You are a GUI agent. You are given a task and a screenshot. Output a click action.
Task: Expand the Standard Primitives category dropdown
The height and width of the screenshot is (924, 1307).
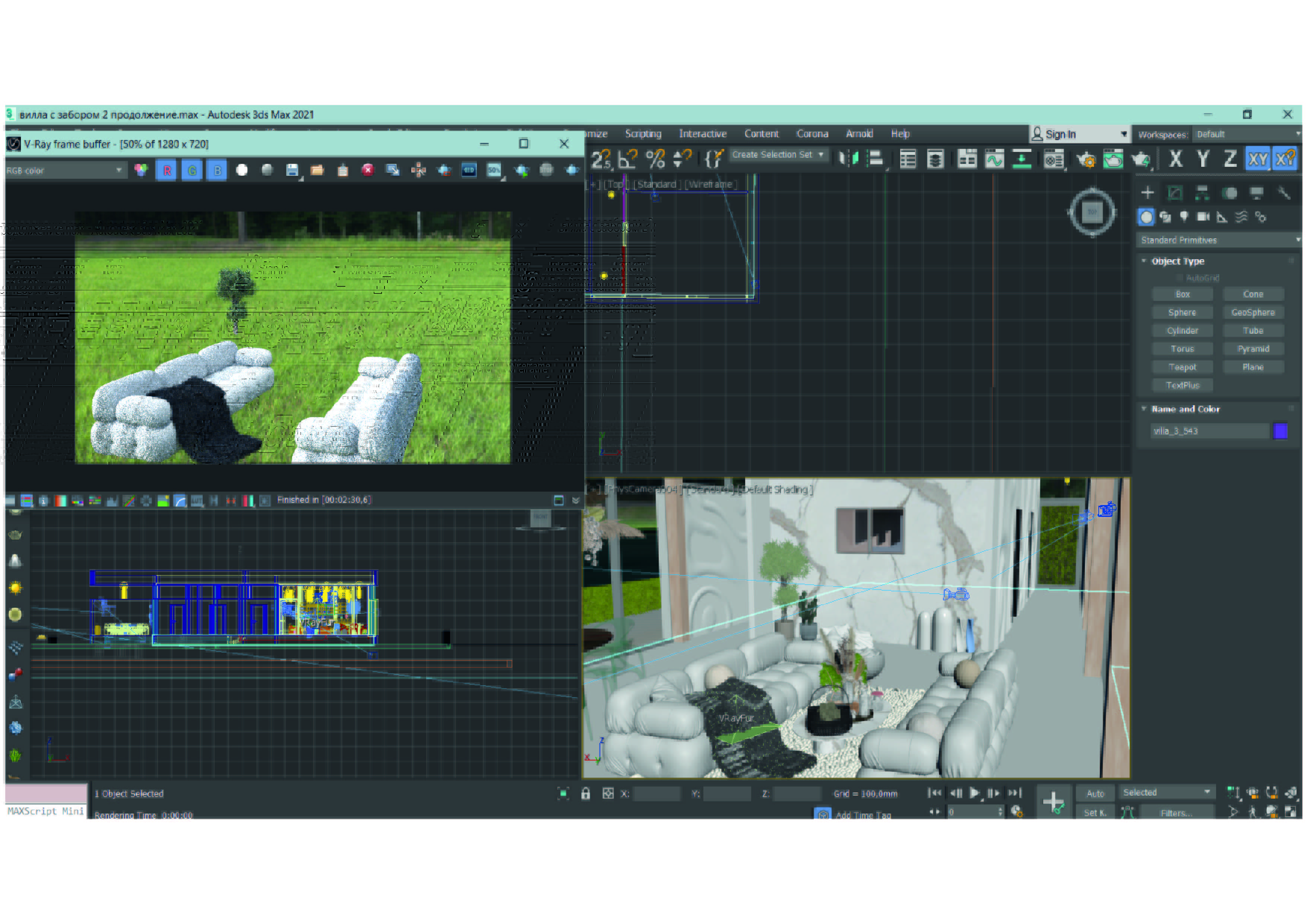point(1219,240)
